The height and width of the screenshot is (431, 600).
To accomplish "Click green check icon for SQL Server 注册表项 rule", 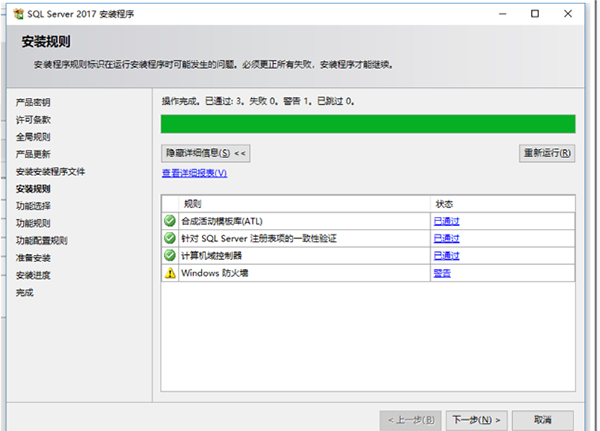I will point(170,238).
